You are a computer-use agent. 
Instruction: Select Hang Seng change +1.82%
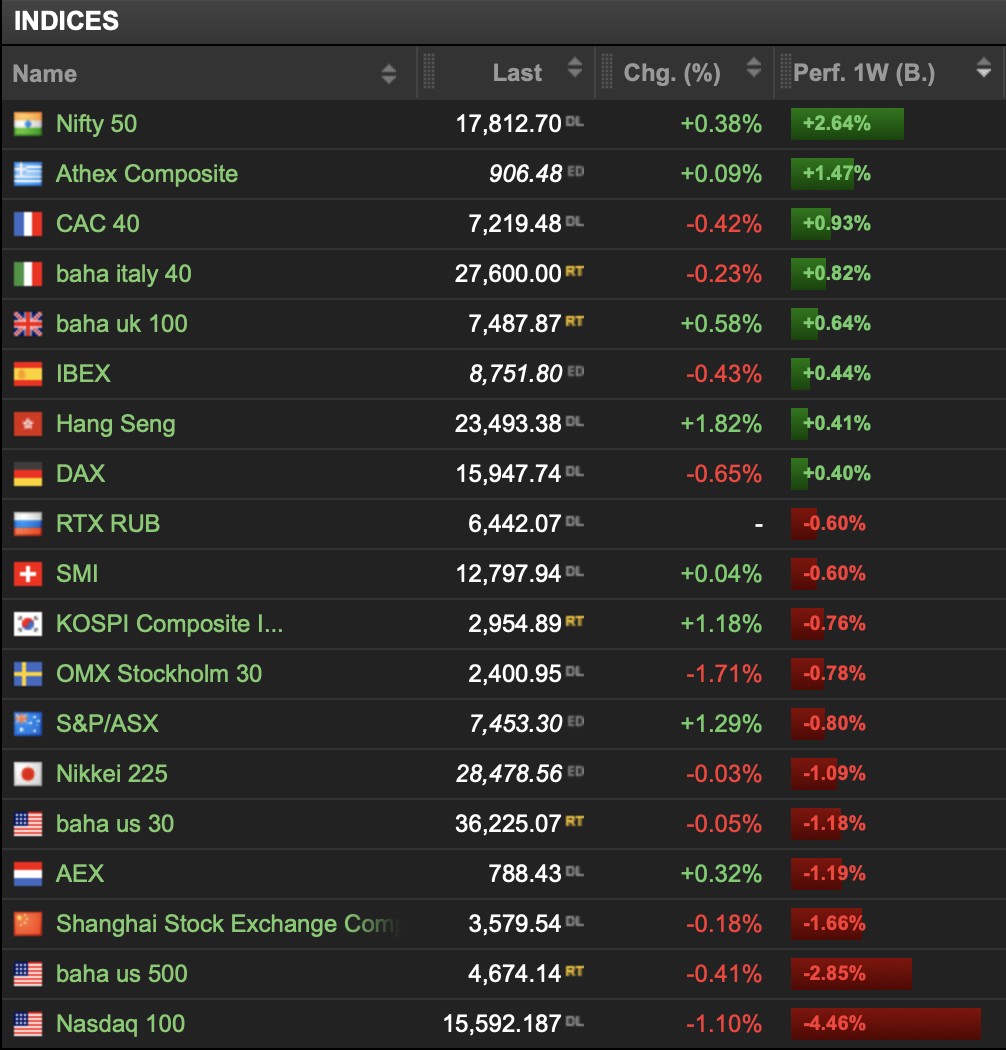click(x=721, y=424)
